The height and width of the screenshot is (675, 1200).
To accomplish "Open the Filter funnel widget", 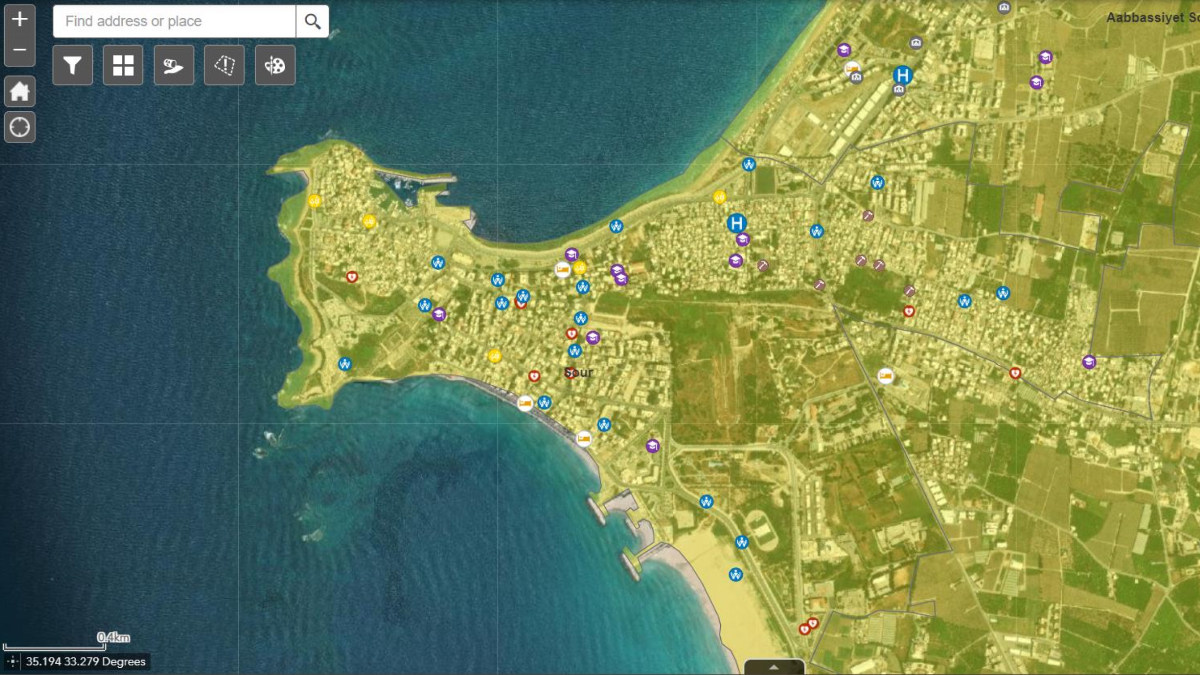I will [73, 65].
